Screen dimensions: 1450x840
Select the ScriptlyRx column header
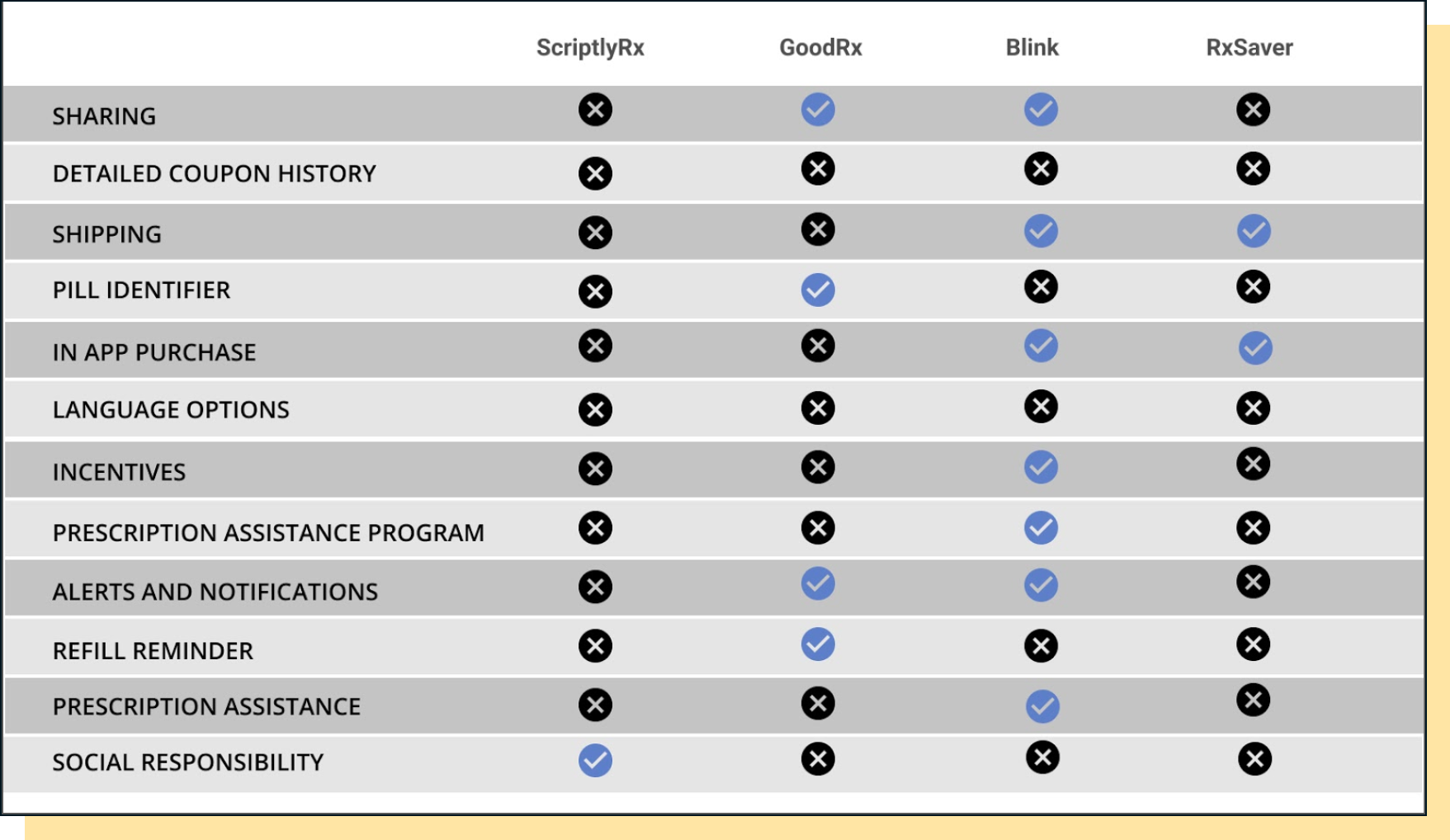590,48
